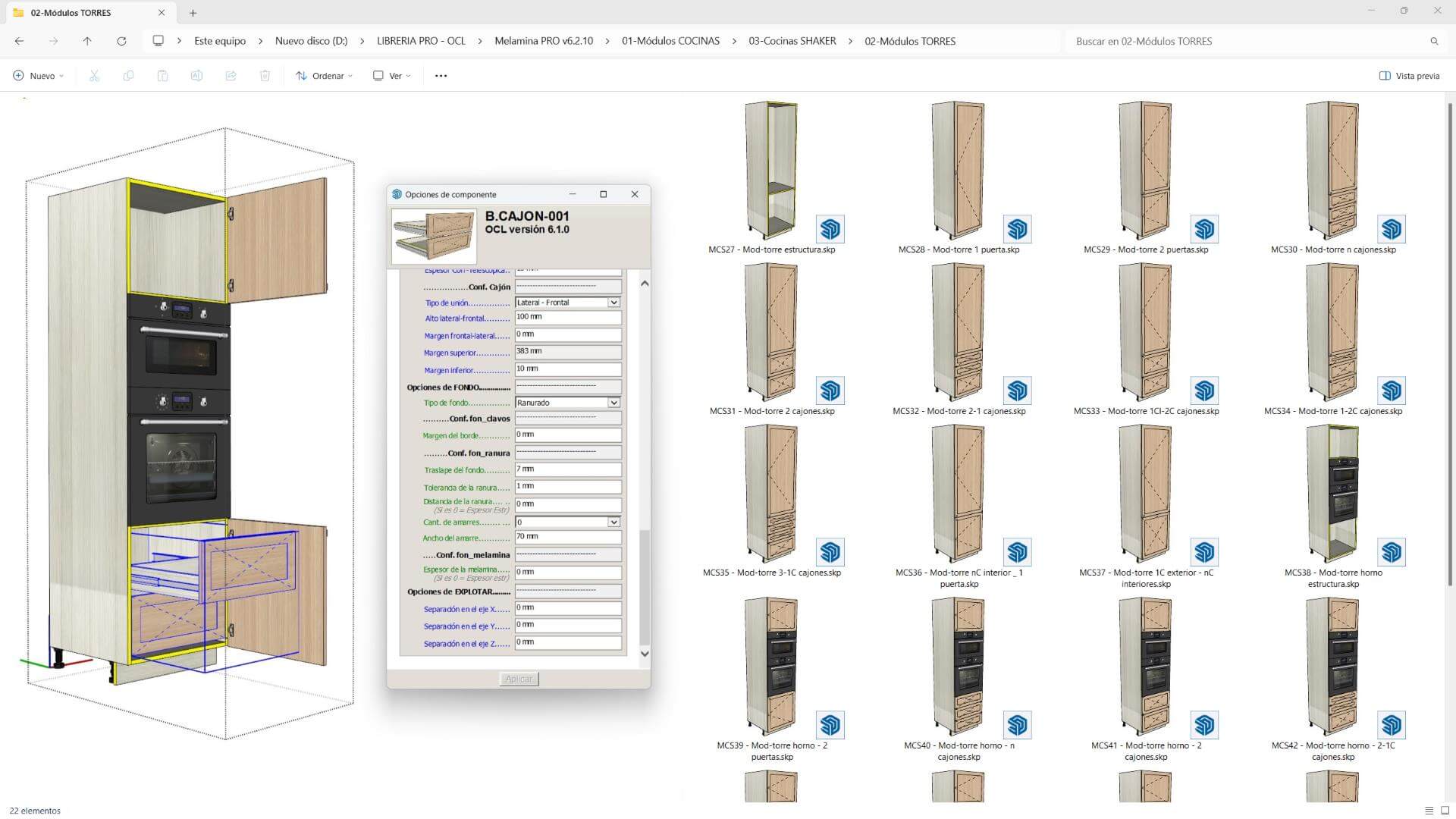Select the MCS35 - Mod-torre 3-1C cajones.skp file

(x=771, y=500)
